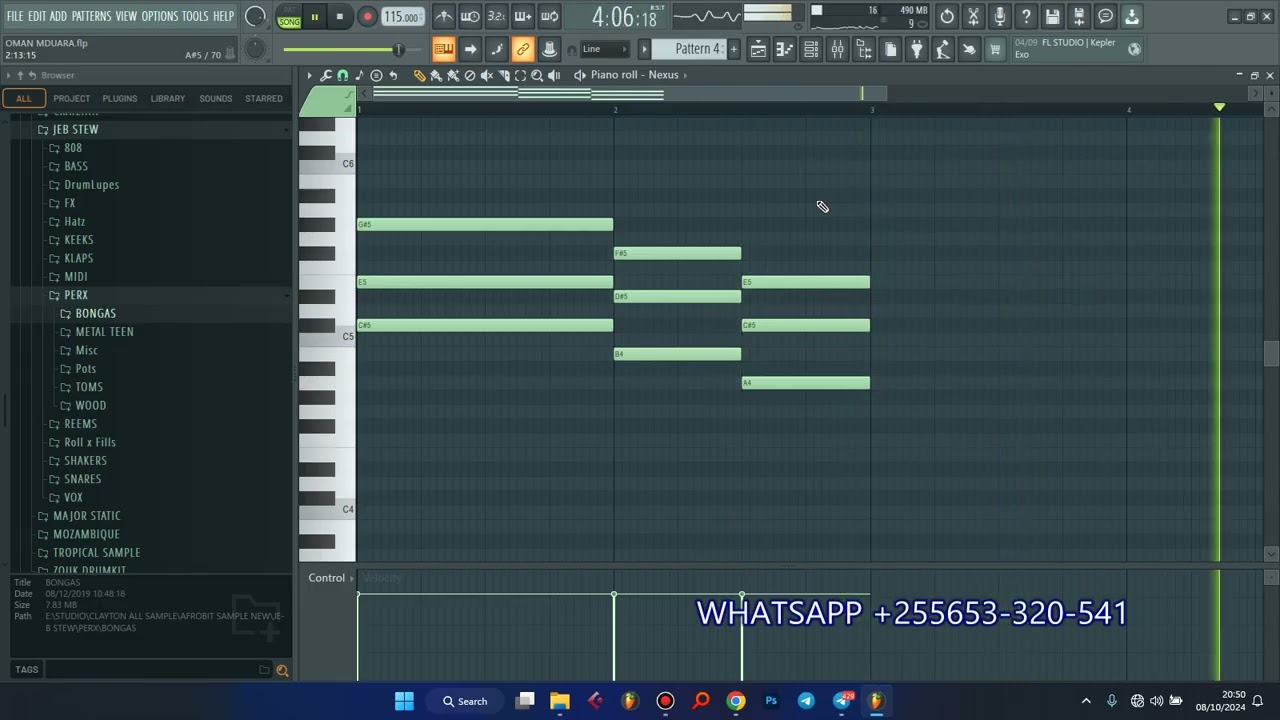The height and width of the screenshot is (720, 1280).
Task: Open the plugin picker plug icon
Action: pos(916,49)
